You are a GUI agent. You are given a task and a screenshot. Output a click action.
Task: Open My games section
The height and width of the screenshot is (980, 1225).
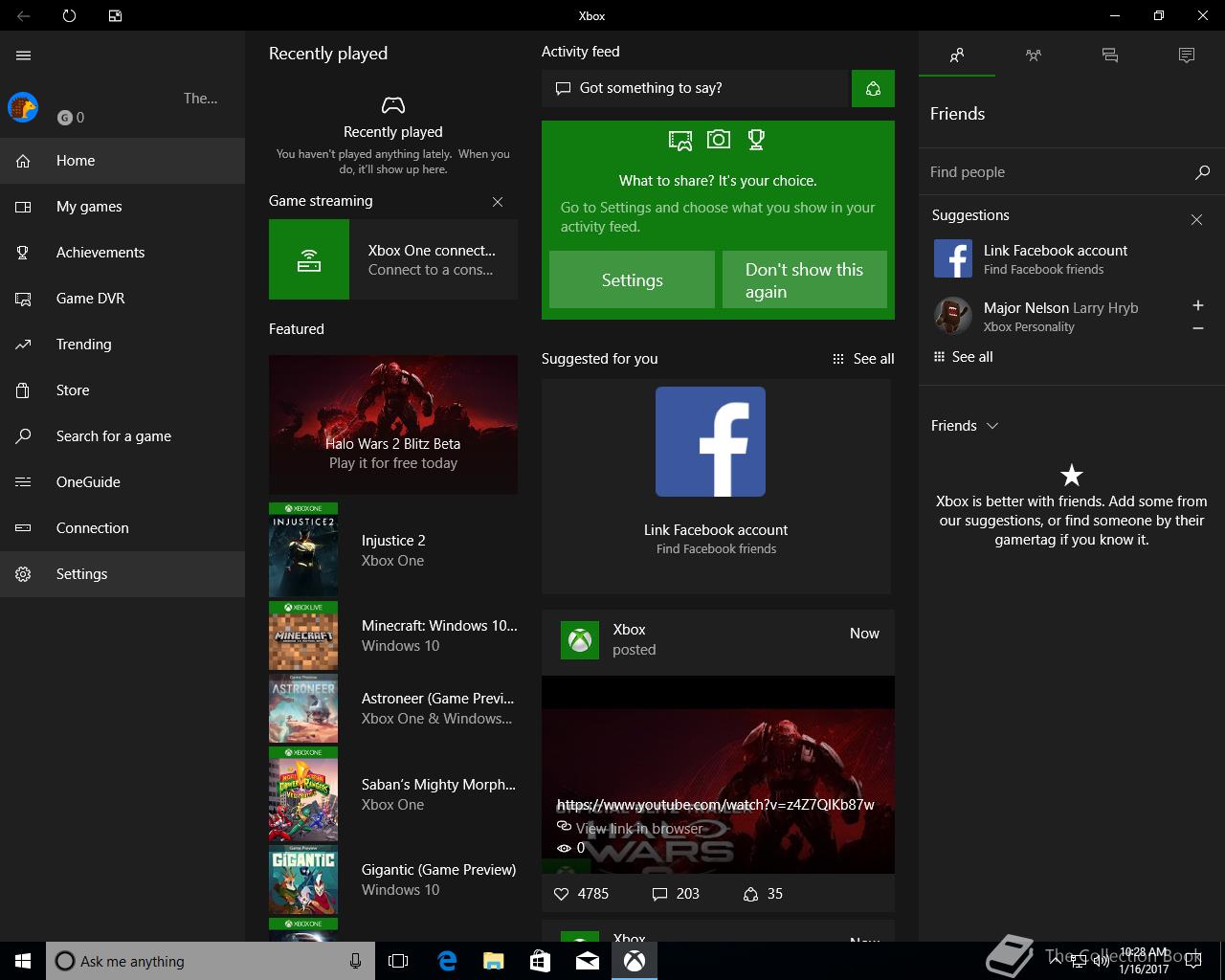[x=122, y=207]
